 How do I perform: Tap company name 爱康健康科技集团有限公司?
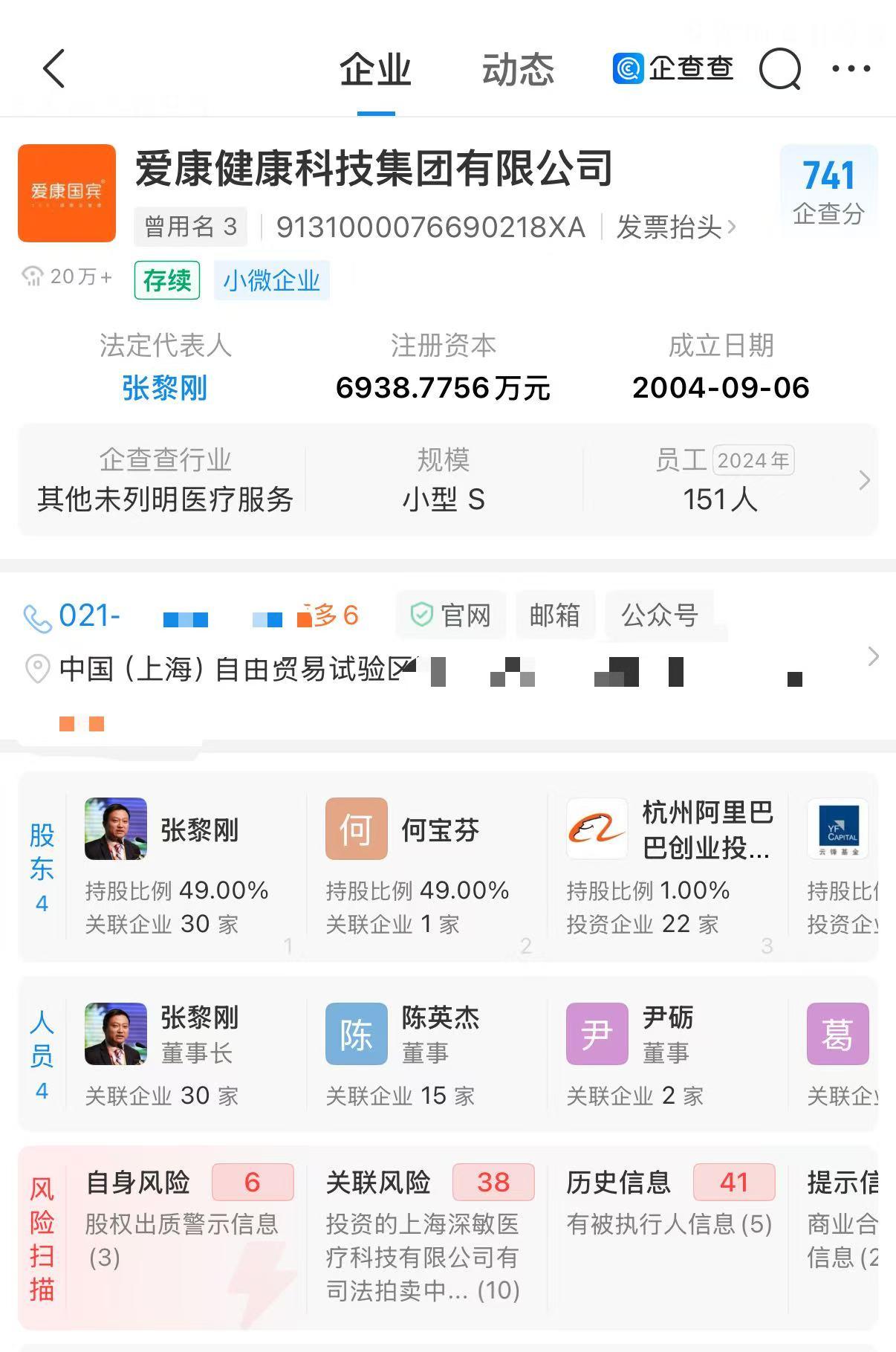tap(374, 168)
